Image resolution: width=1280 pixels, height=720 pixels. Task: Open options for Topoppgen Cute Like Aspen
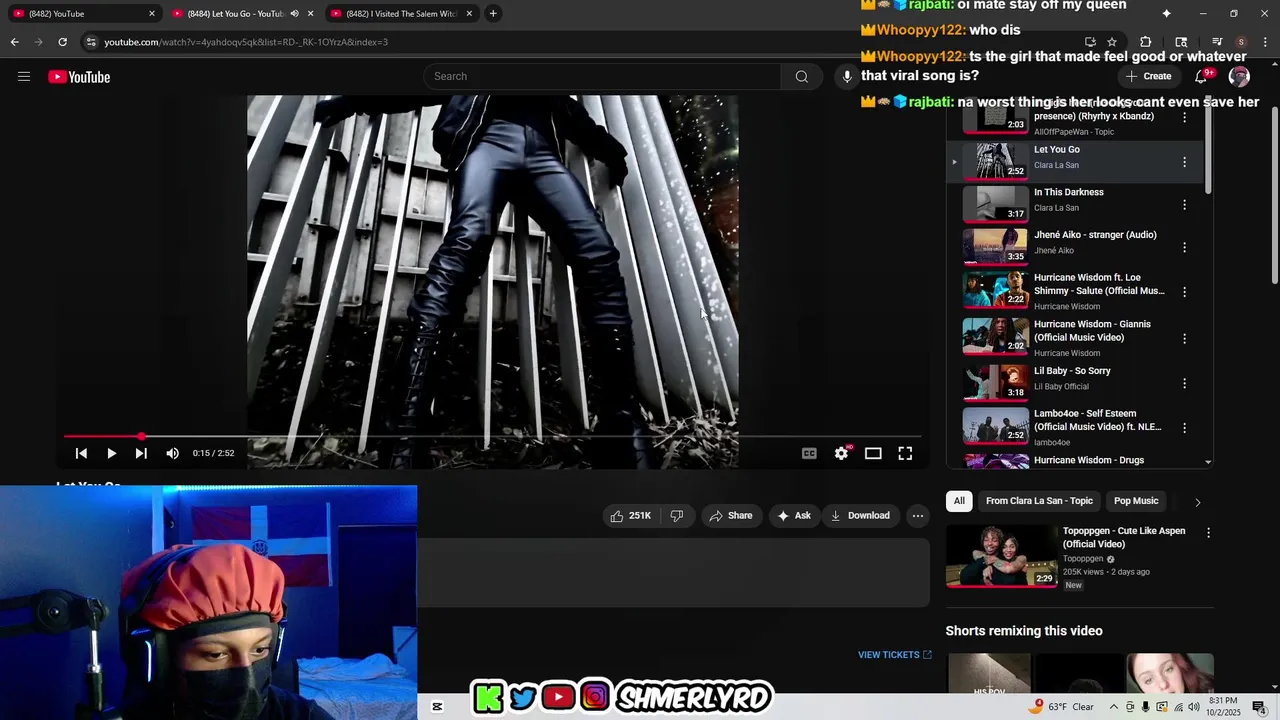tap(1208, 533)
